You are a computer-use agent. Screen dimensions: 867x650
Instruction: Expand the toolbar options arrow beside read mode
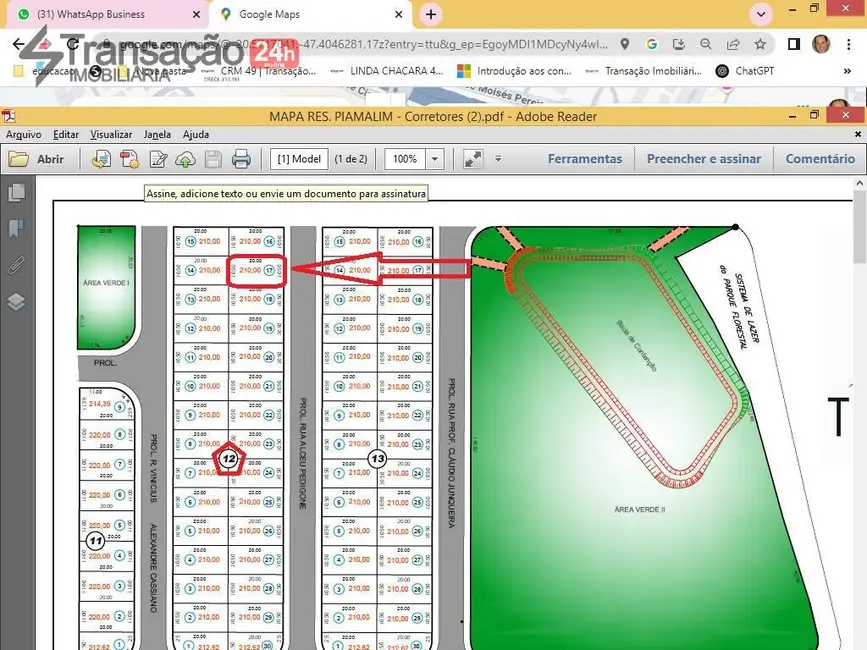pos(498,159)
